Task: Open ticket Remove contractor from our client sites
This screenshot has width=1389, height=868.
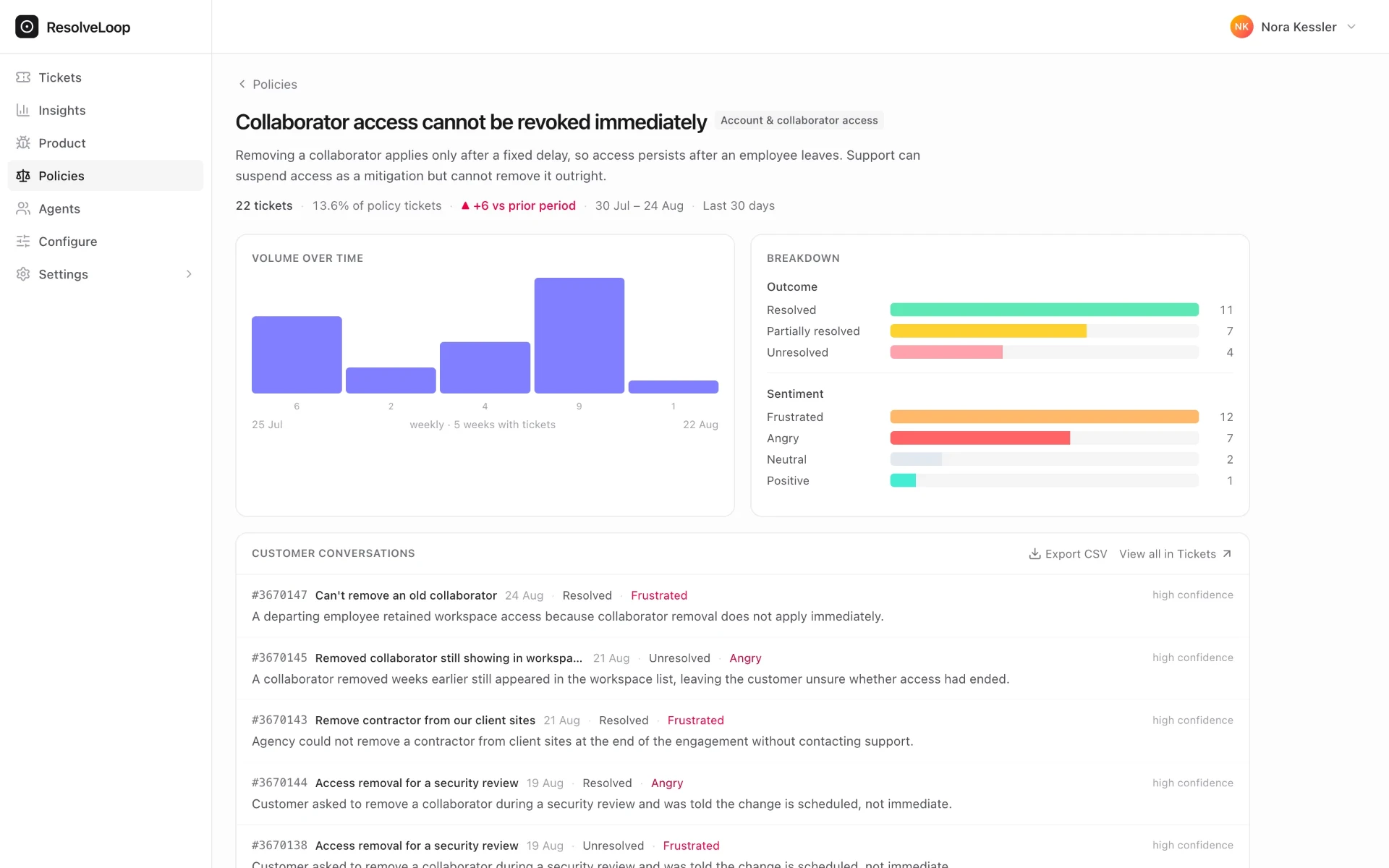Action: (x=425, y=720)
